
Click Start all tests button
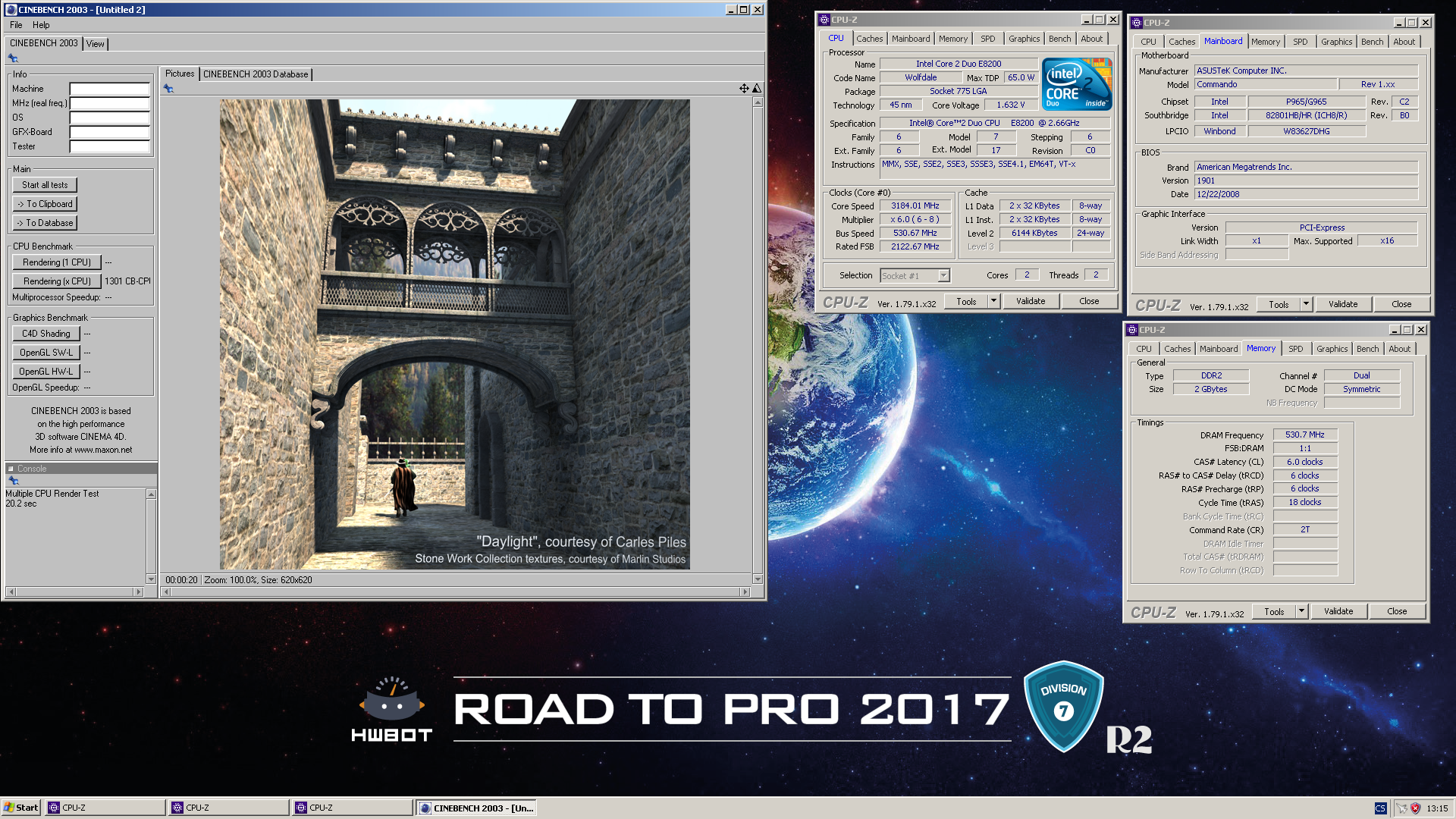45,185
